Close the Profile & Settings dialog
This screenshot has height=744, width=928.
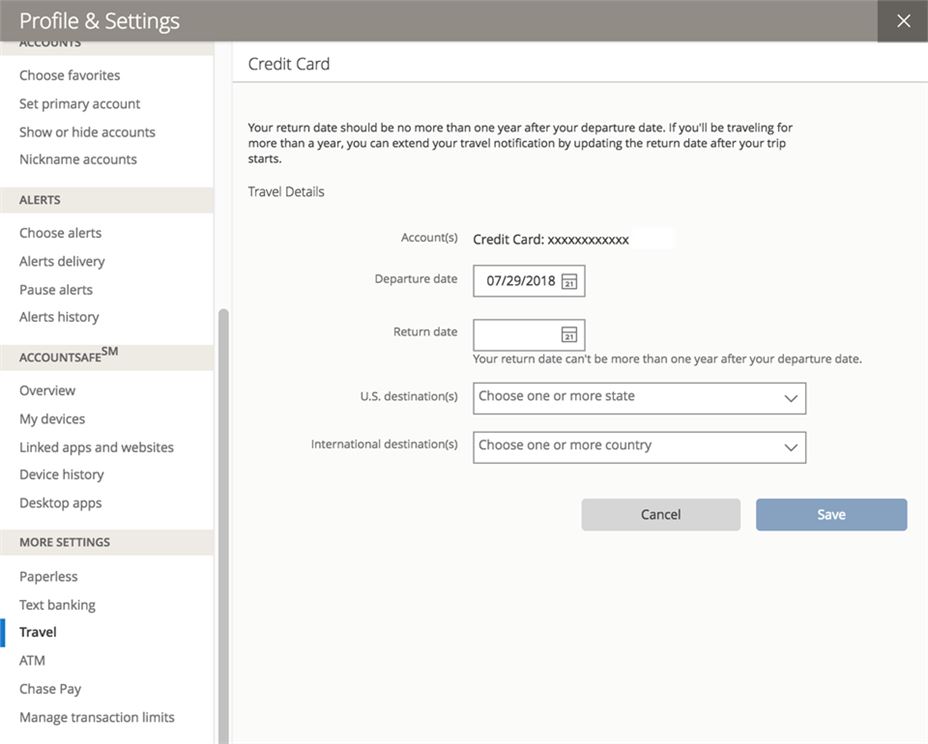903,19
